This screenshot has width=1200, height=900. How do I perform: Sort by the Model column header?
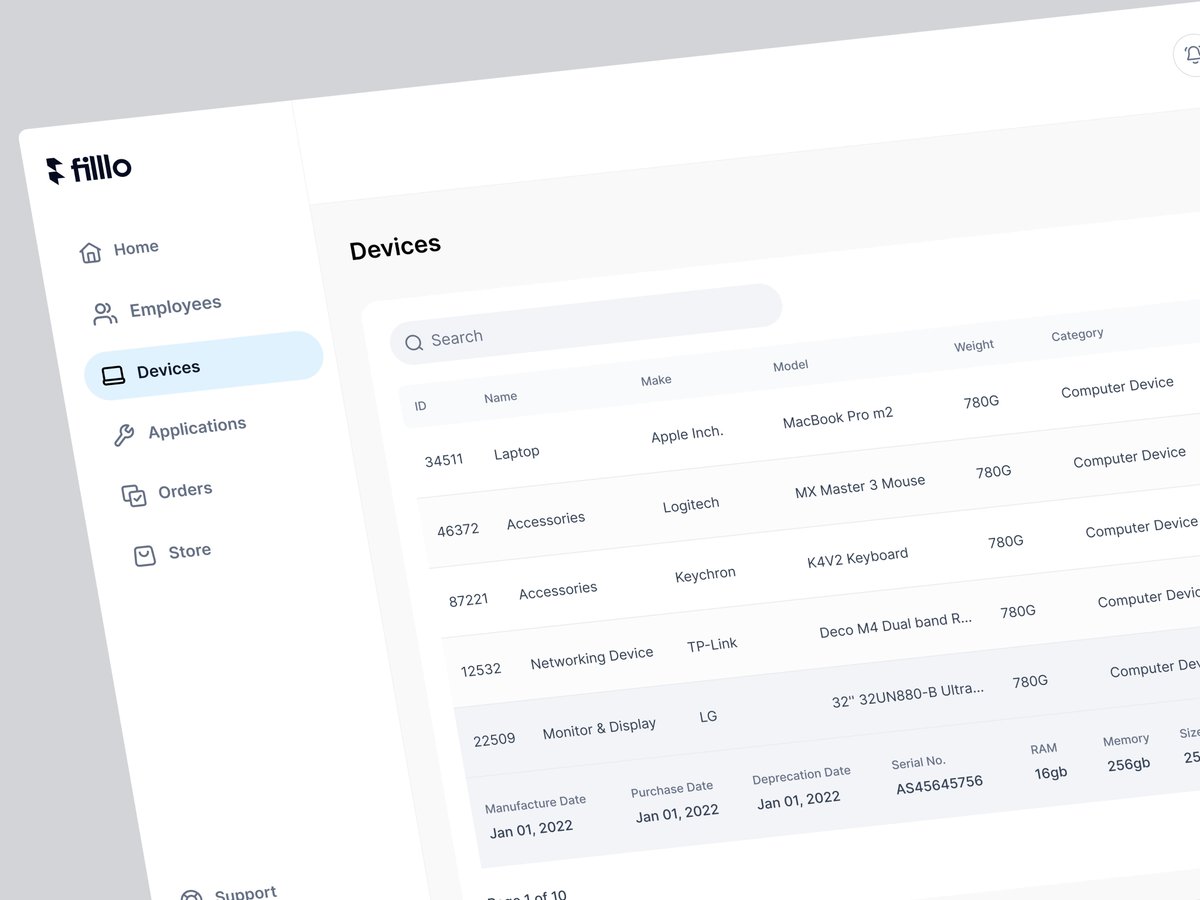[x=790, y=366]
